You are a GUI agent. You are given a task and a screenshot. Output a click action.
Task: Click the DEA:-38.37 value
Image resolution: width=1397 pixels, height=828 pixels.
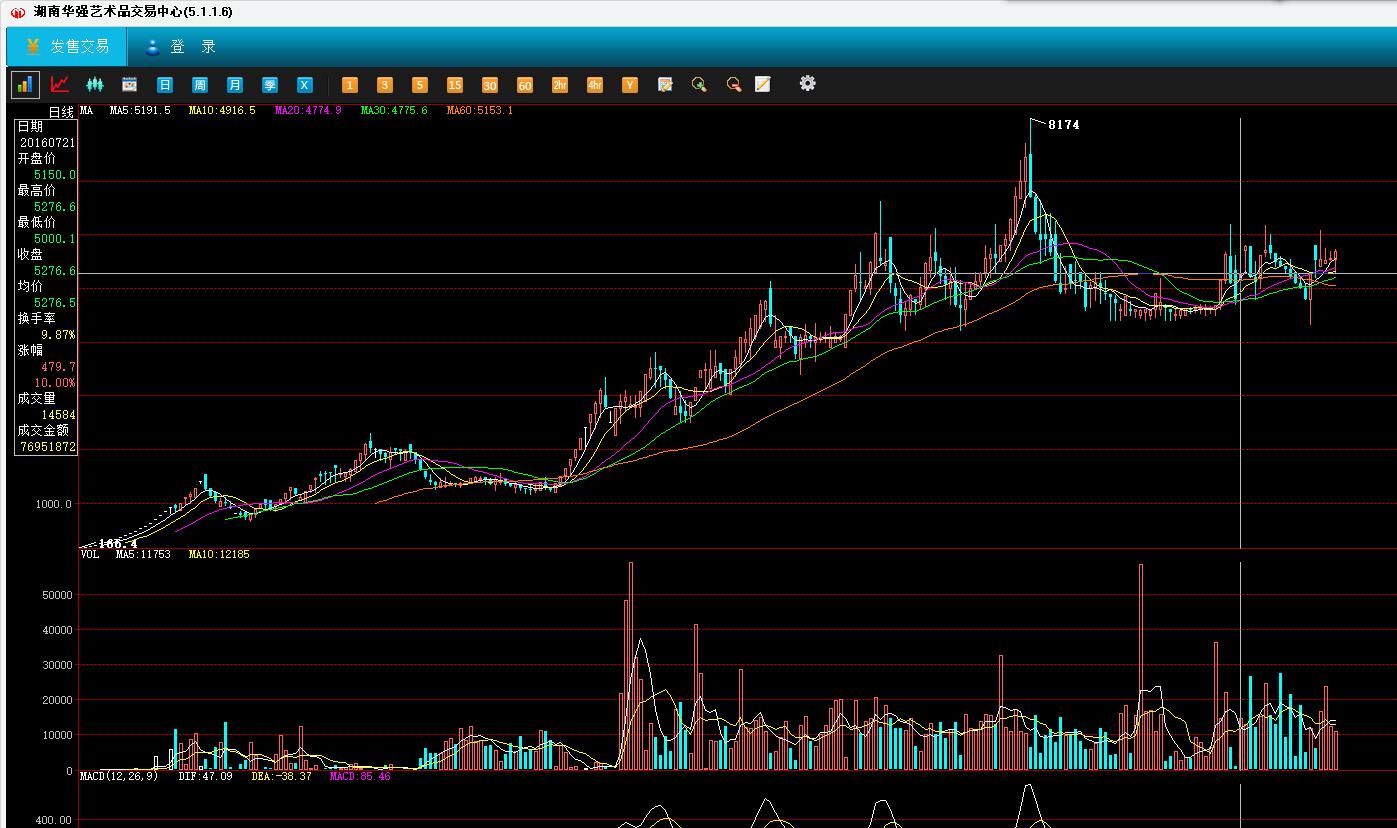click(x=282, y=776)
